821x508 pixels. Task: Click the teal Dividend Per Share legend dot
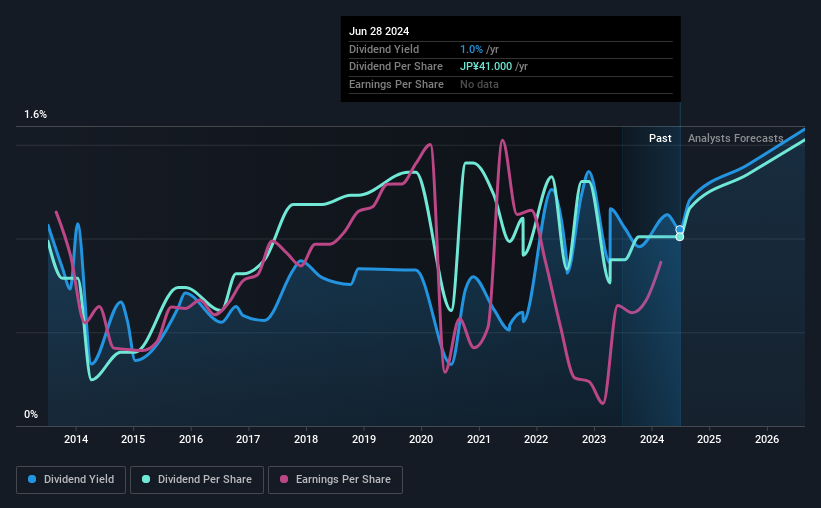146,479
